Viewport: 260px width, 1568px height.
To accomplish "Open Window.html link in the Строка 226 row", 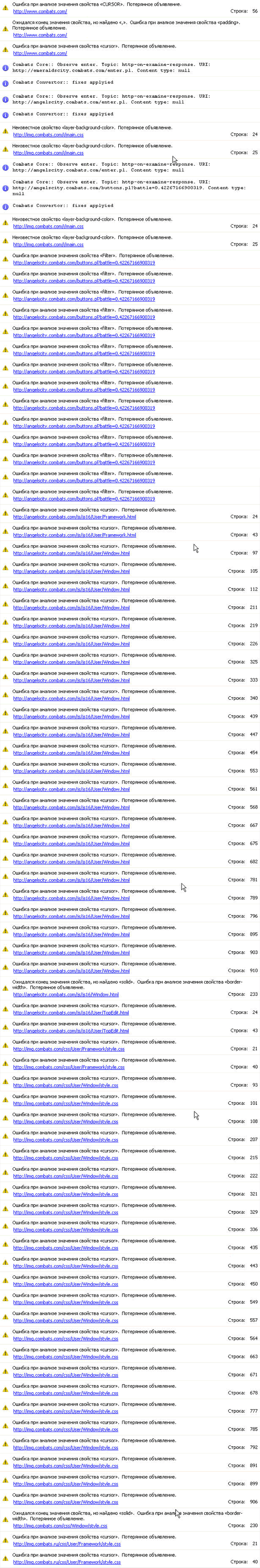I will pos(71,644).
